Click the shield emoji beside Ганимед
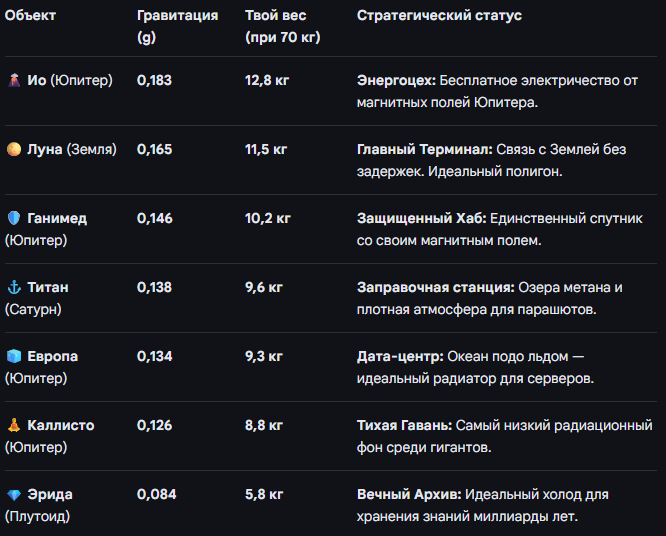 click(x=14, y=218)
